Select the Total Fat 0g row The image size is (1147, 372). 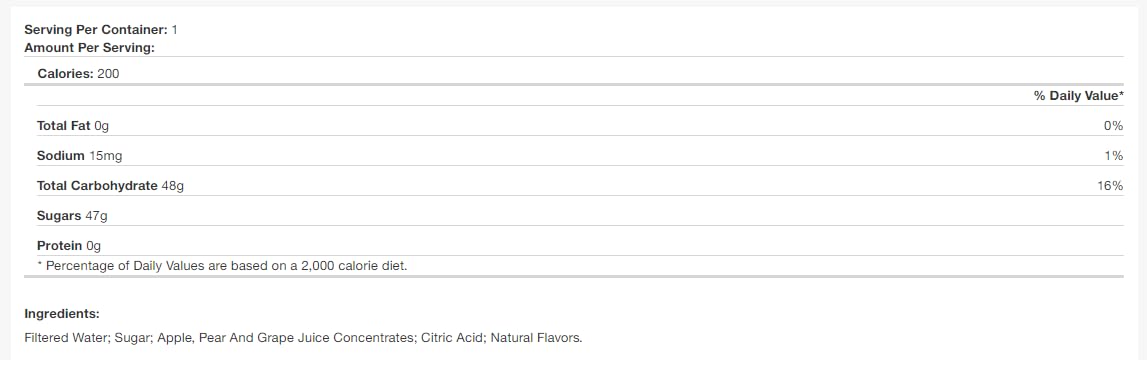click(574, 126)
